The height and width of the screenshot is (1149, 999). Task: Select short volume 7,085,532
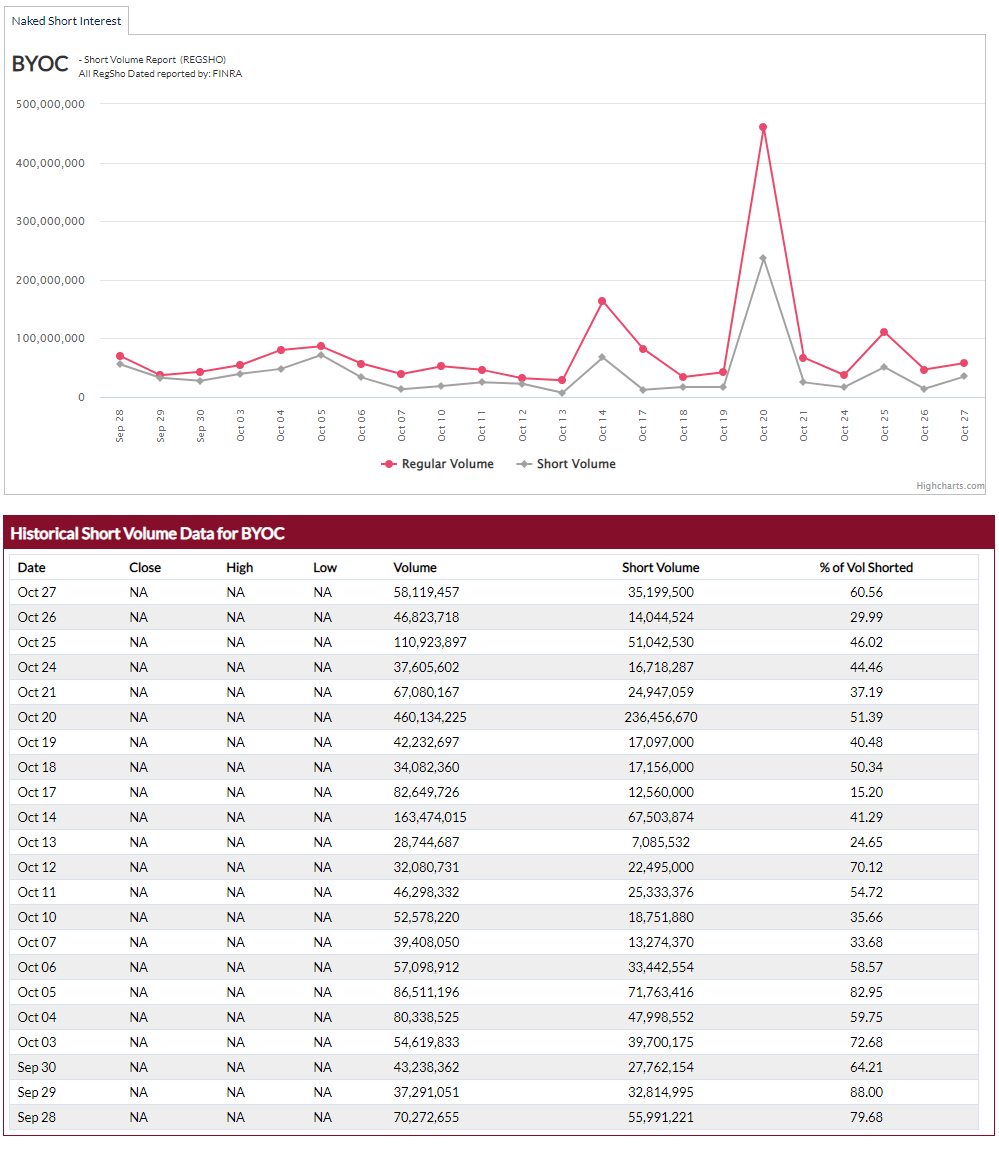point(660,842)
